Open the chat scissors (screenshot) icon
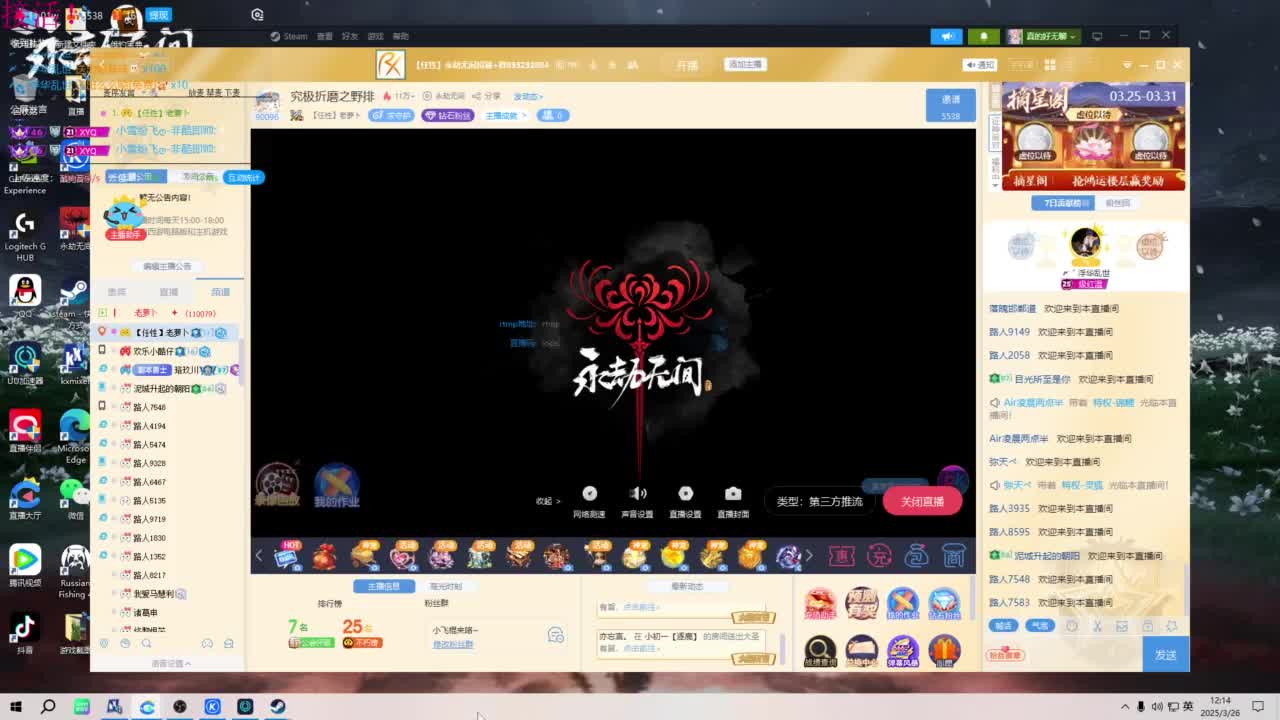The image size is (1280, 720). coord(1097,626)
